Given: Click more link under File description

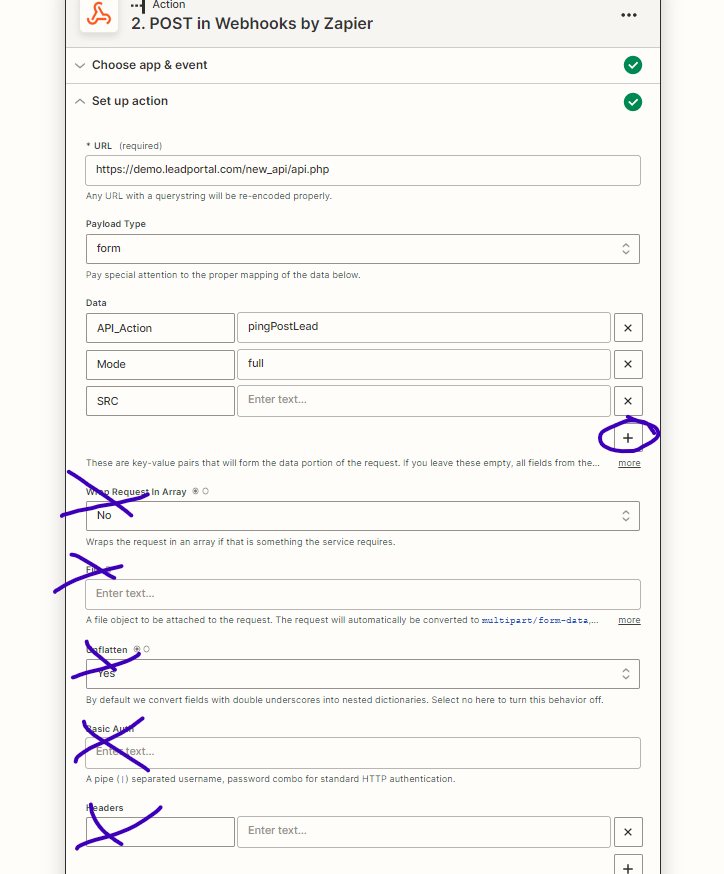Looking at the screenshot, I should (629, 620).
